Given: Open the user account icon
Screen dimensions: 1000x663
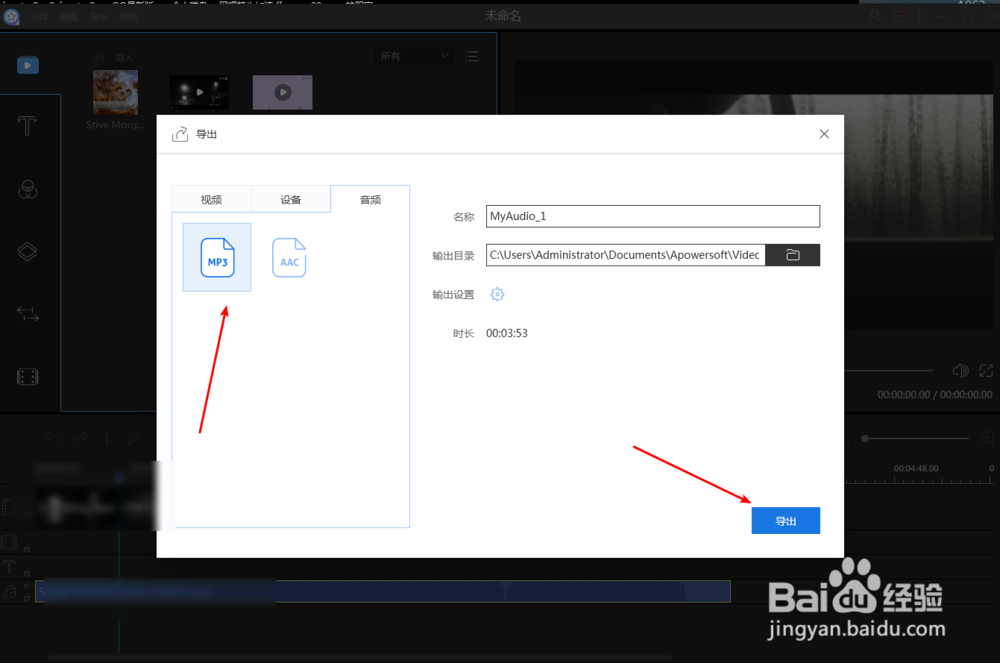Looking at the screenshot, I should tap(874, 17).
